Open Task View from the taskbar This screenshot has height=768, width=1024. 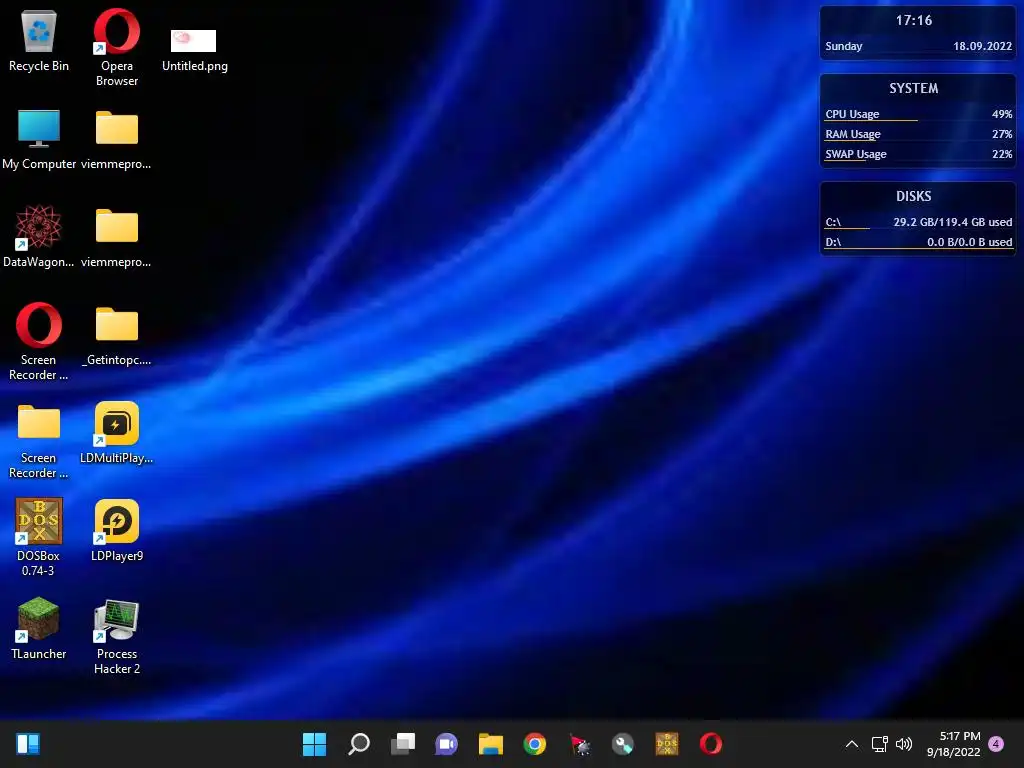coord(403,744)
